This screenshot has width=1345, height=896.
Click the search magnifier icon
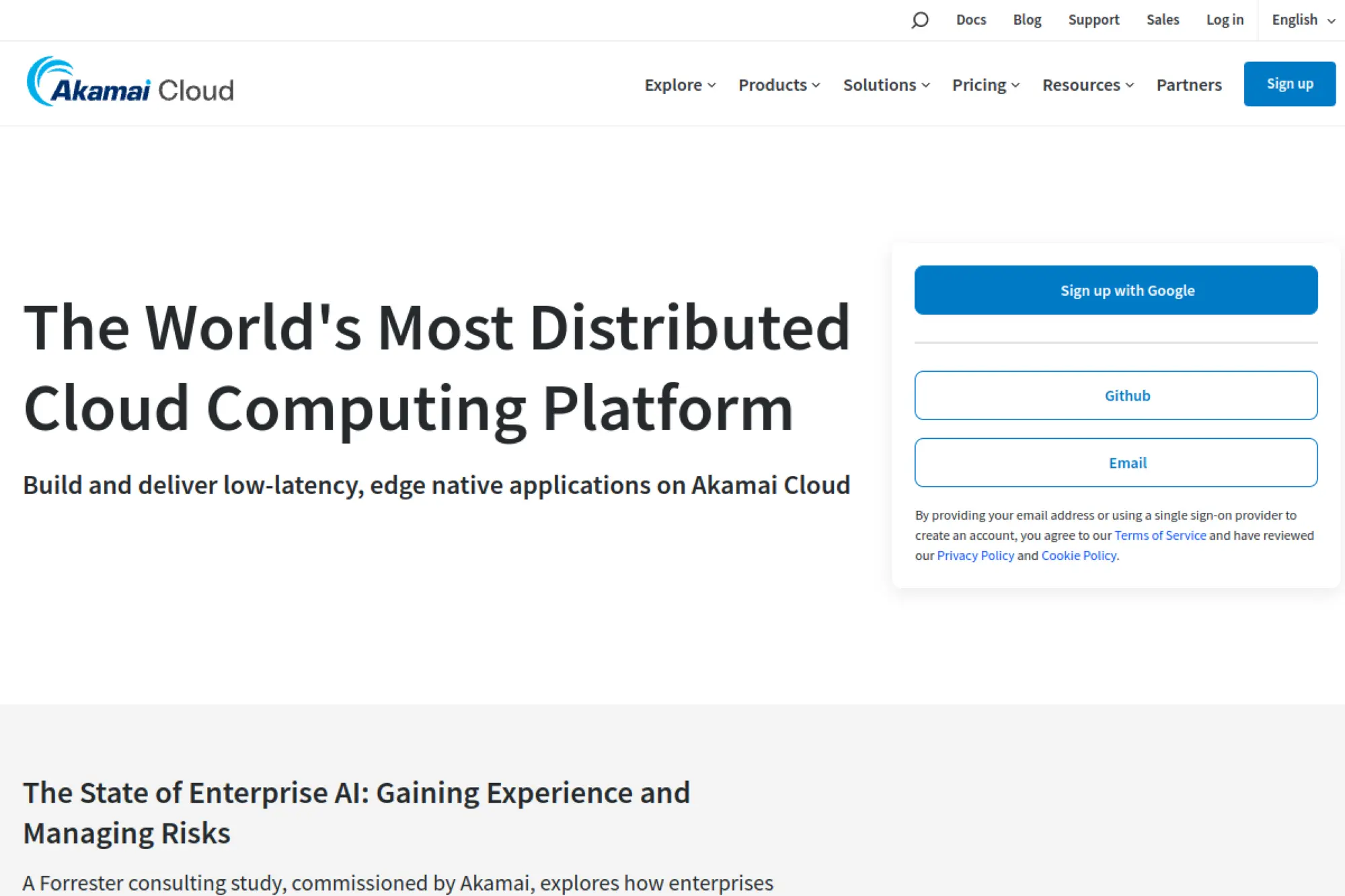(x=919, y=20)
